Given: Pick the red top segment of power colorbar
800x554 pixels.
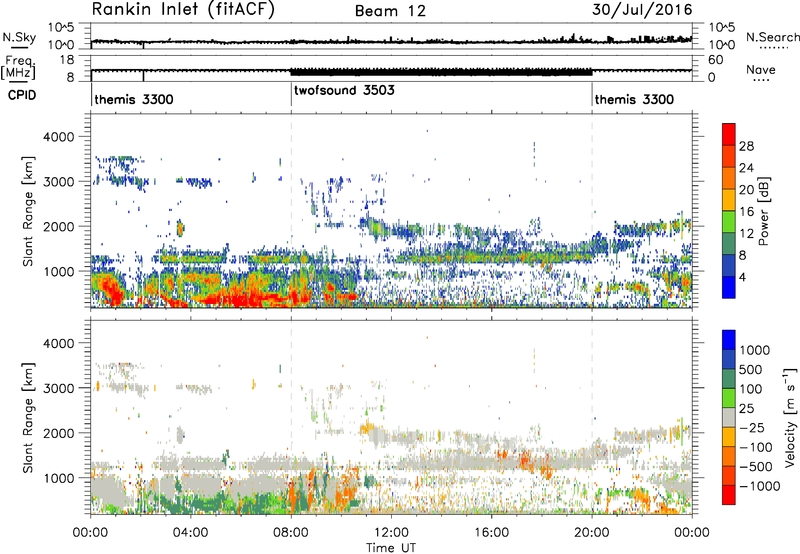Looking at the screenshot, I should click(x=729, y=135).
